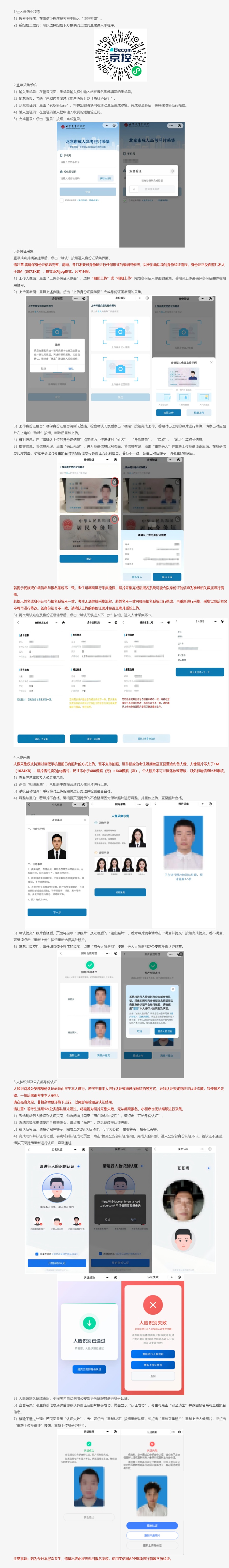
Task: Click the 重新上传证件照 button
Action: [153, 1365]
